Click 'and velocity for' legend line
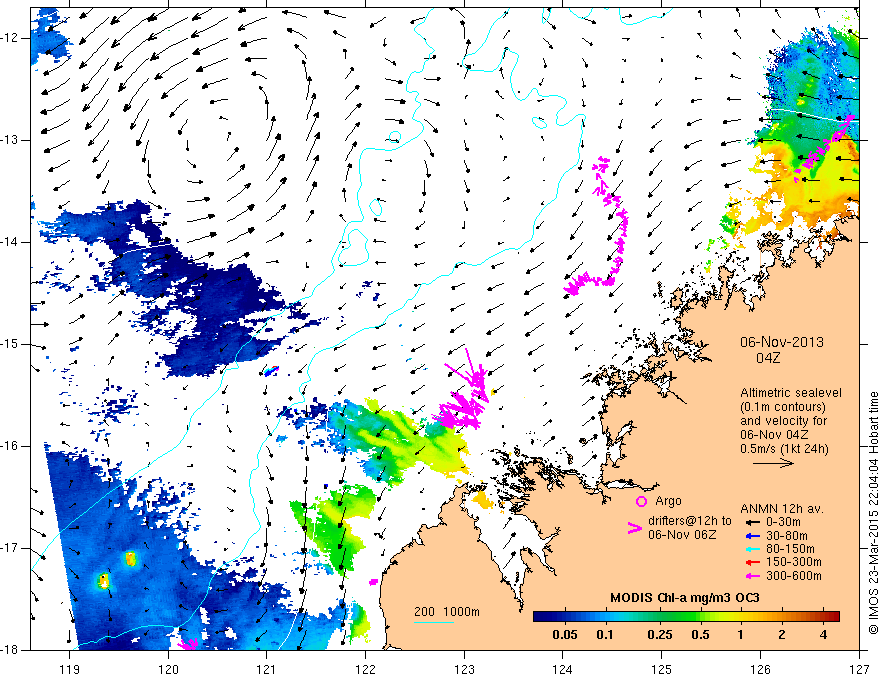 [x=783, y=421]
